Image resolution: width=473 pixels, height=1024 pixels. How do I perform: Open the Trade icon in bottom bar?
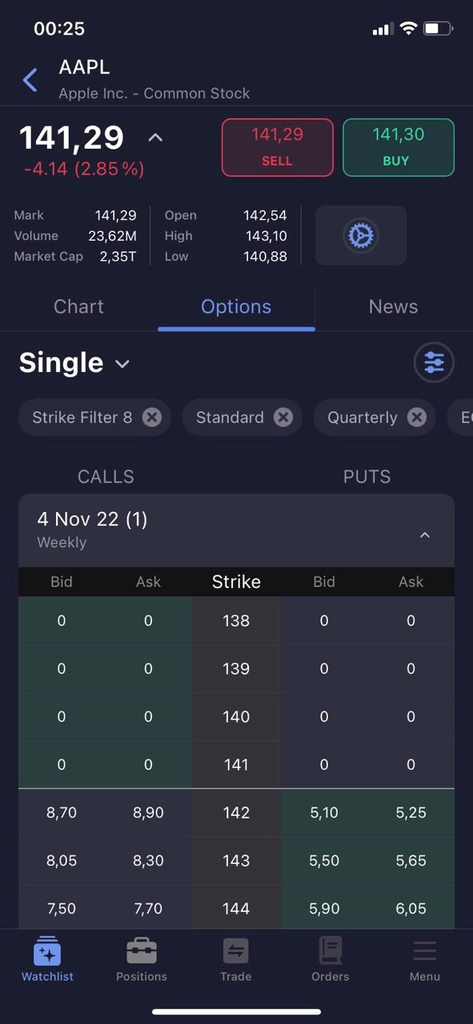236,951
